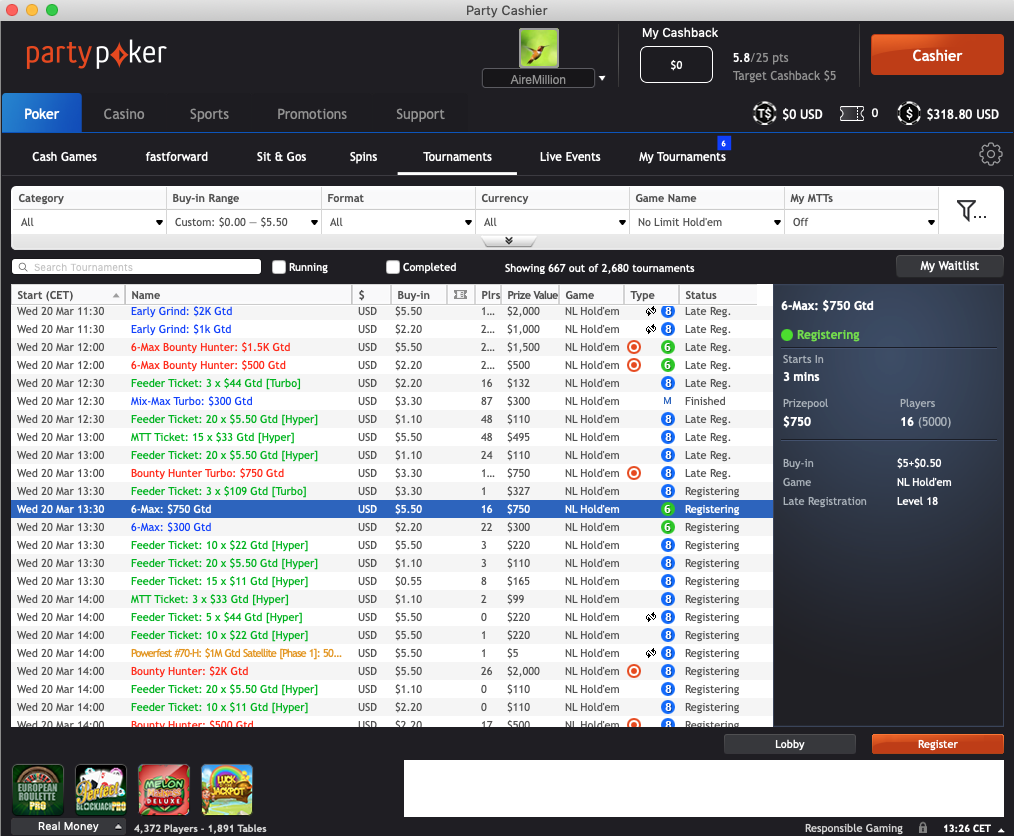The width and height of the screenshot is (1014, 836).
Task: Click the $0 cashback button
Action: point(676,65)
